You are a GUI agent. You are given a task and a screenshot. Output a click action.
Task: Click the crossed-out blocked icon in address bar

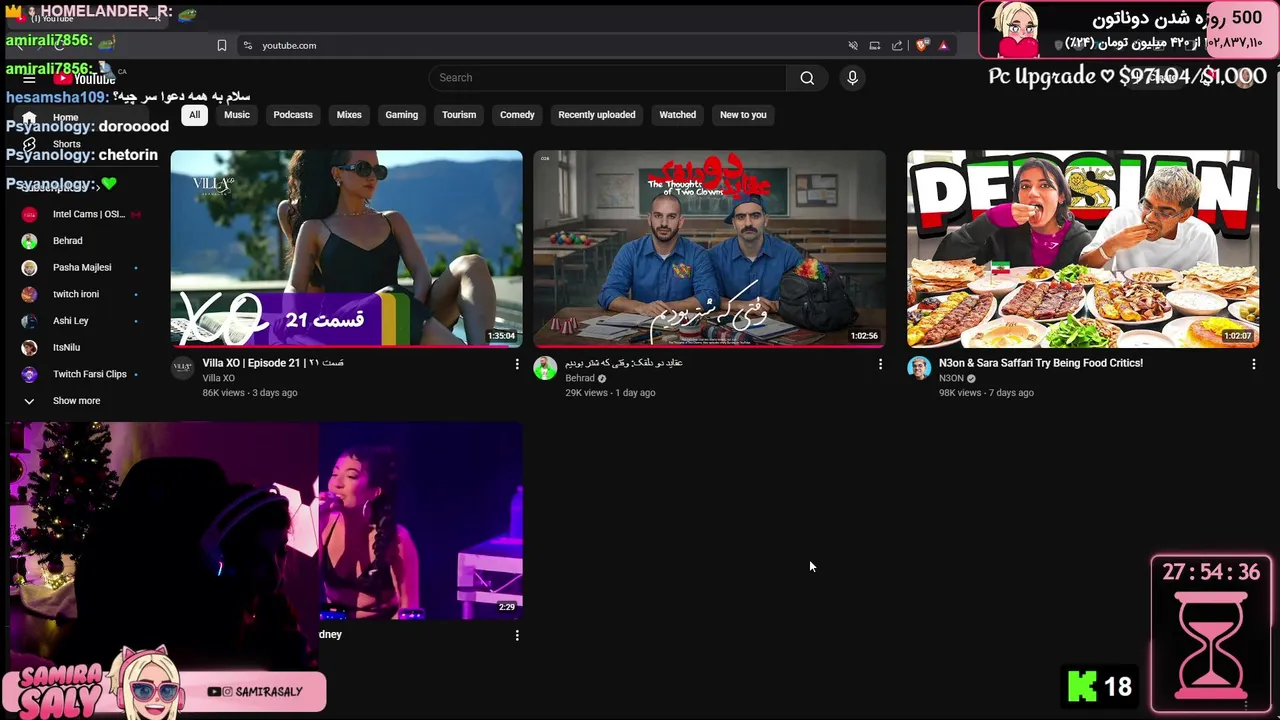pos(853,45)
